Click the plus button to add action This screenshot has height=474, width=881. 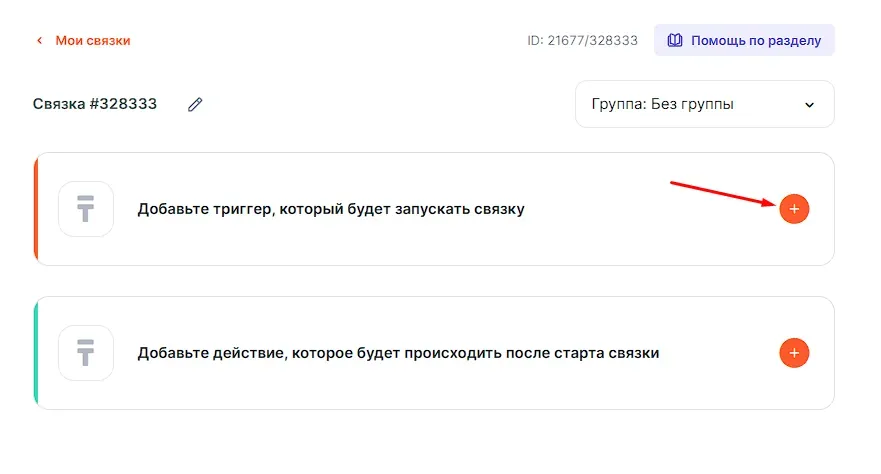click(x=794, y=353)
